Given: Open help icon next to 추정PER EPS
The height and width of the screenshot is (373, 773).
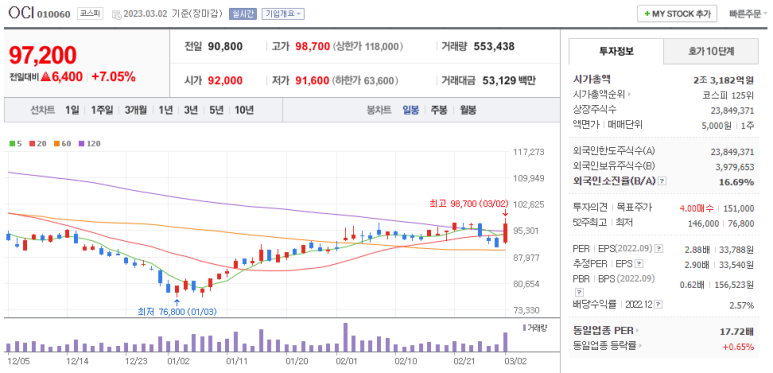Looking at the screenshot, I should click(x=639, y=264).
